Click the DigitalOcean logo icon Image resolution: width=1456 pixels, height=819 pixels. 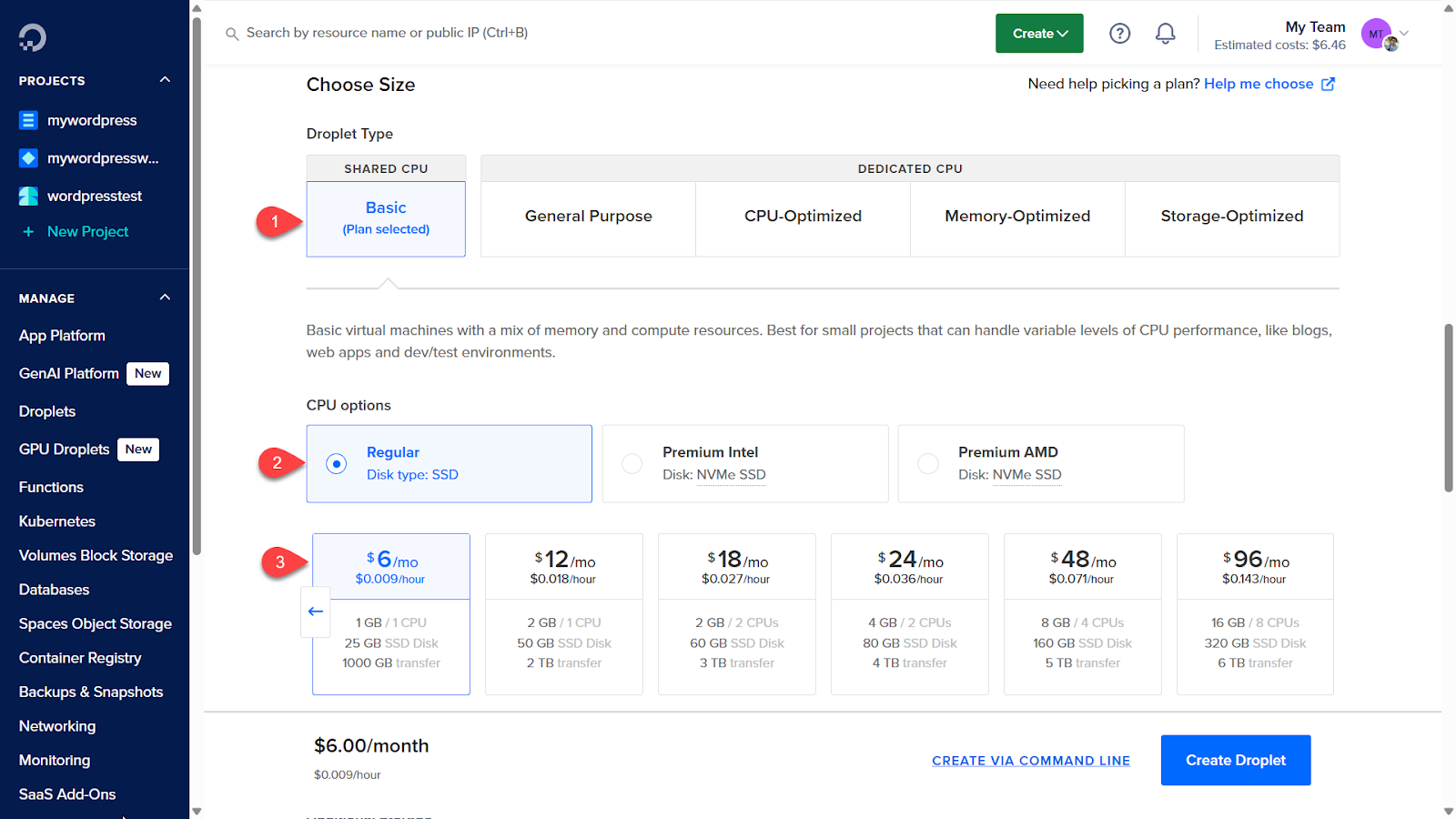32,37
